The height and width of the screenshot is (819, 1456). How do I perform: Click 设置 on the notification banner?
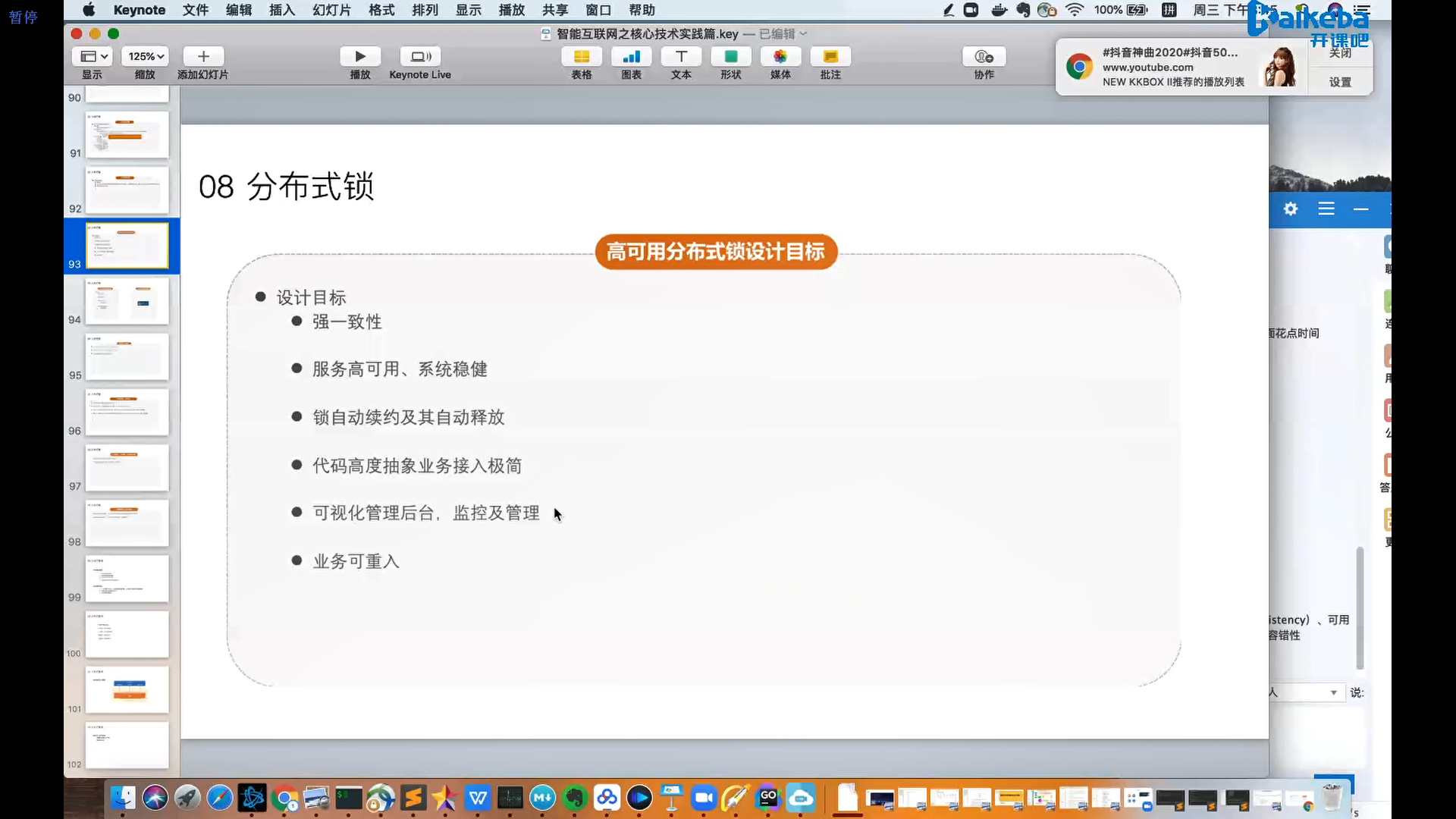tap(1340, 82)
